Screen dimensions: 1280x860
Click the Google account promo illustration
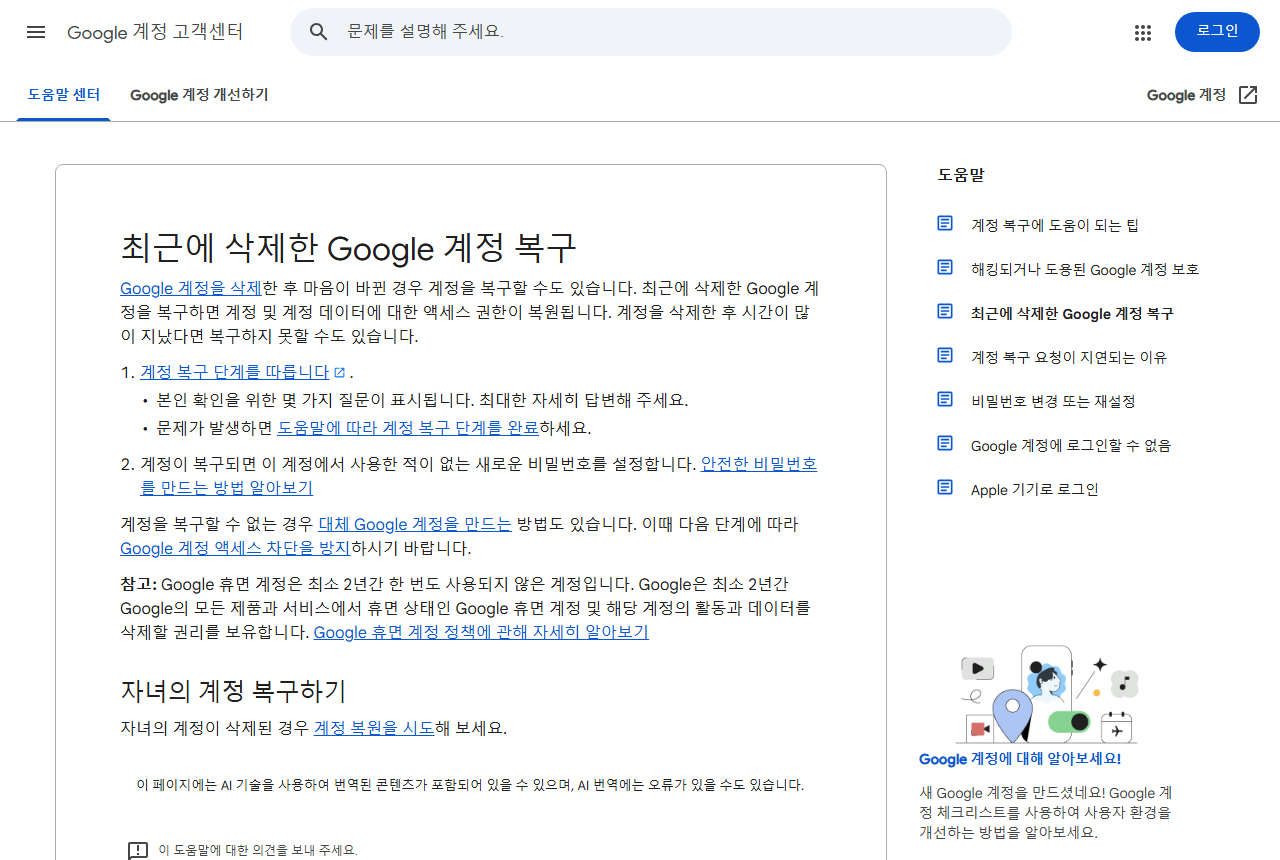(1047, 694)
